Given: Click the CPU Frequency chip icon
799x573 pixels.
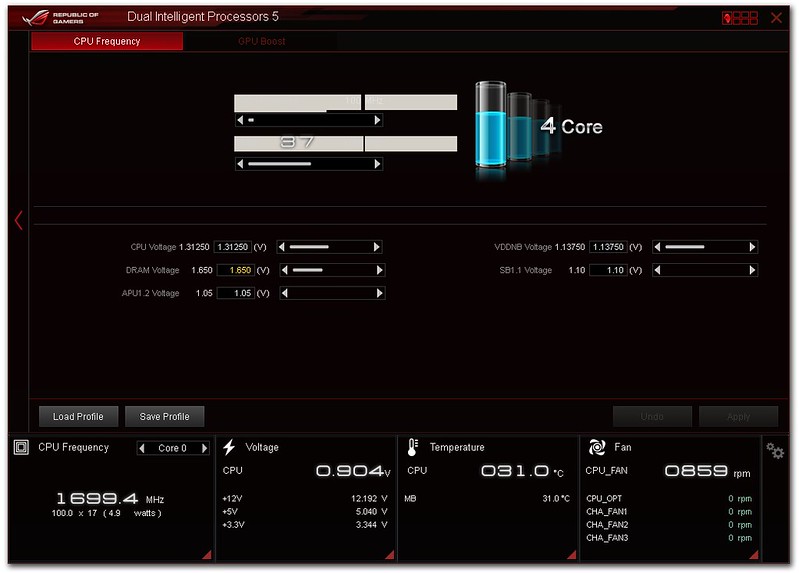Looking at the screenshot, I should click(x=21, y=448).
